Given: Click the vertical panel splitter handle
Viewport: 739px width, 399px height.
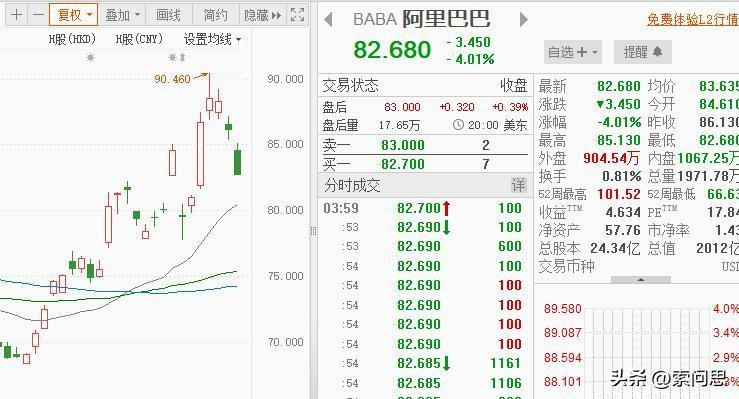Looking at the screenshot, I should 313,231.
